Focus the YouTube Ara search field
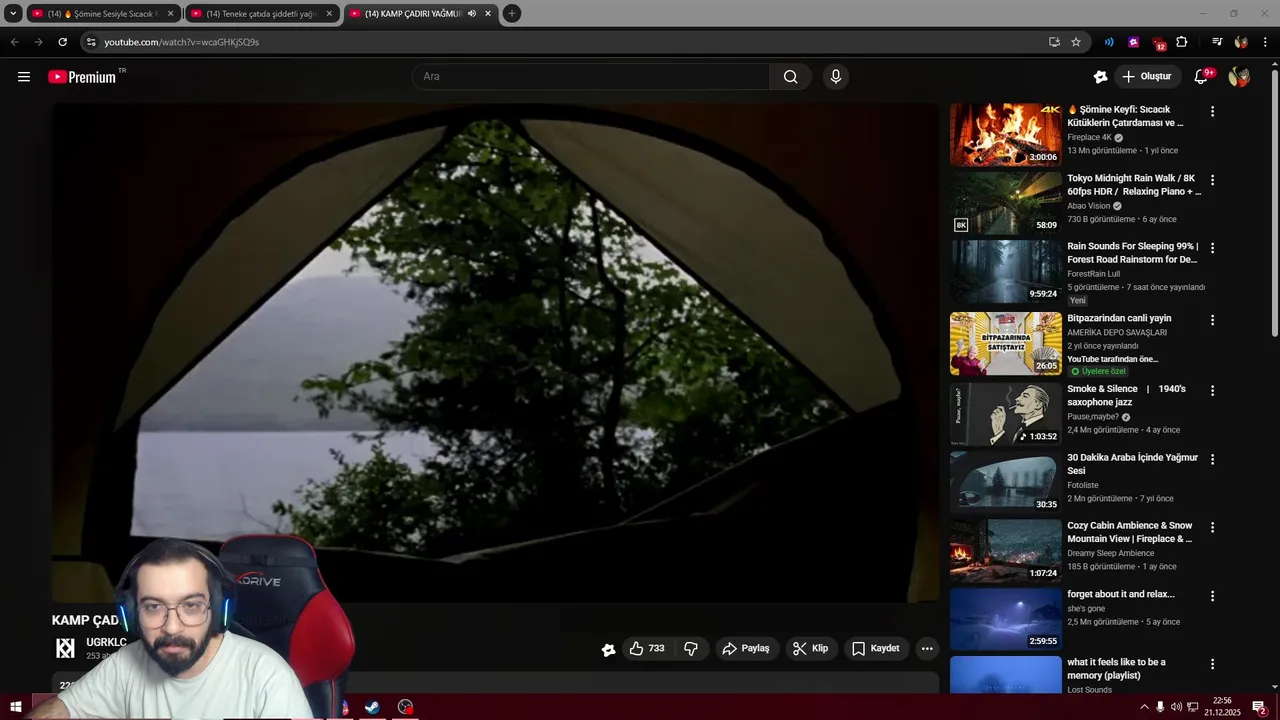 (x=591, y=77)
